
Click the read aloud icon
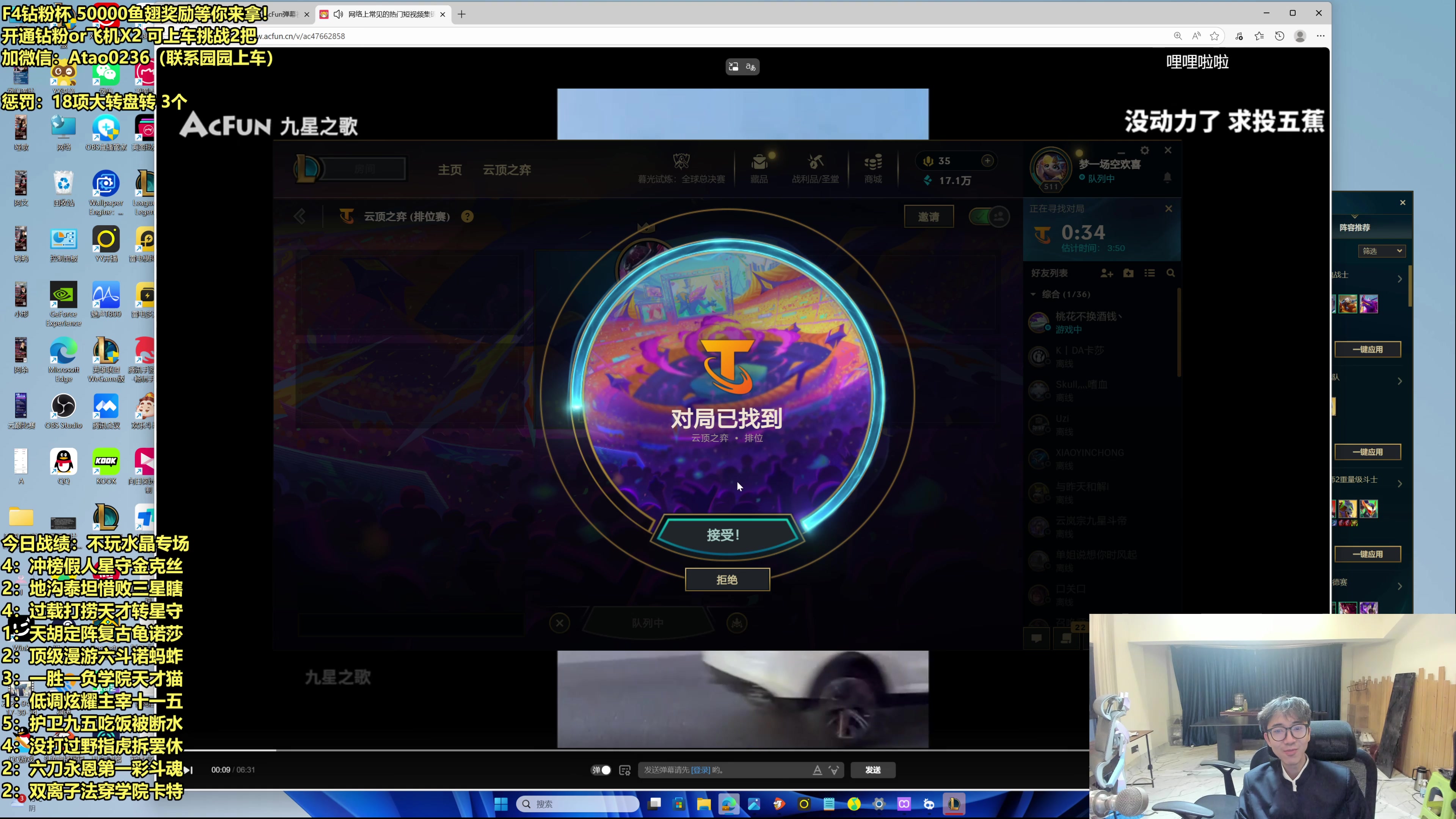(x=1196, y=36)
